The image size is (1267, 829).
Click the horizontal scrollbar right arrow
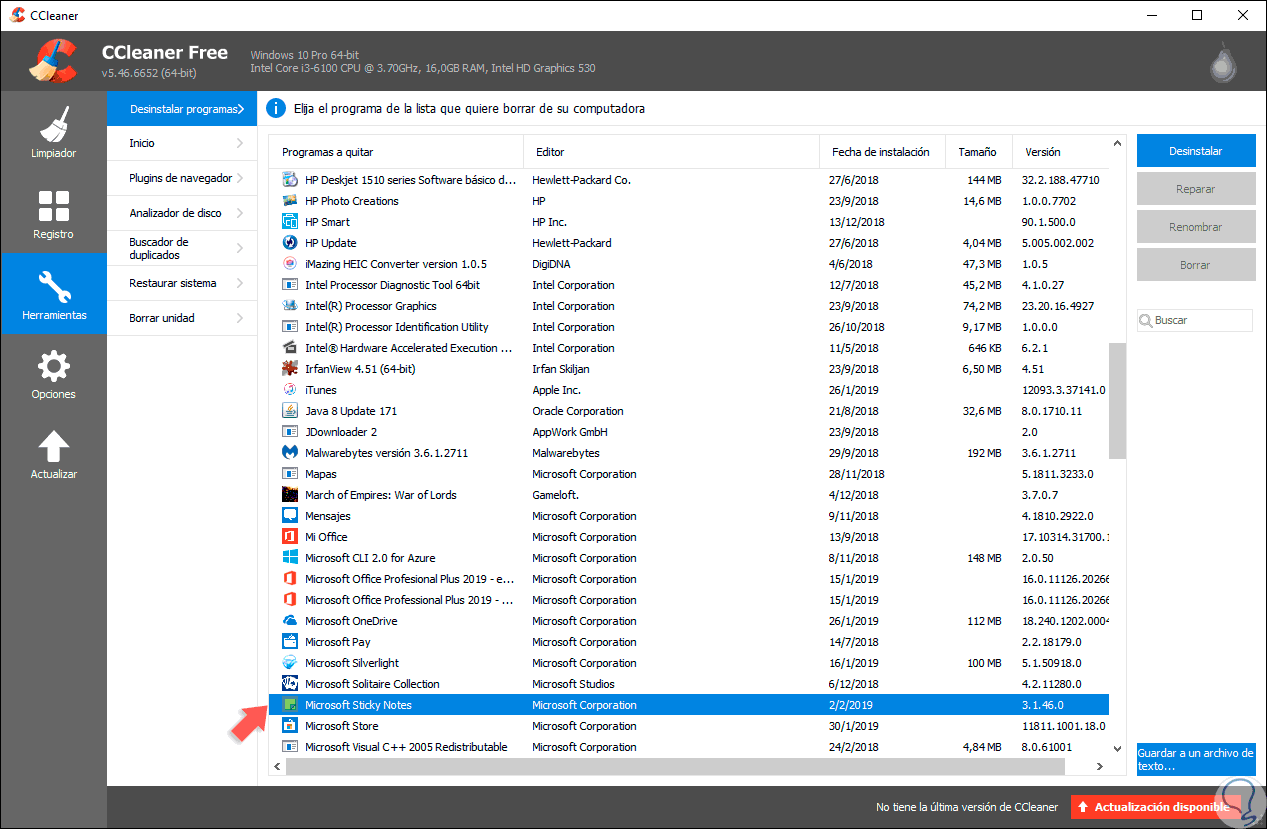(x=1099, y=766)
